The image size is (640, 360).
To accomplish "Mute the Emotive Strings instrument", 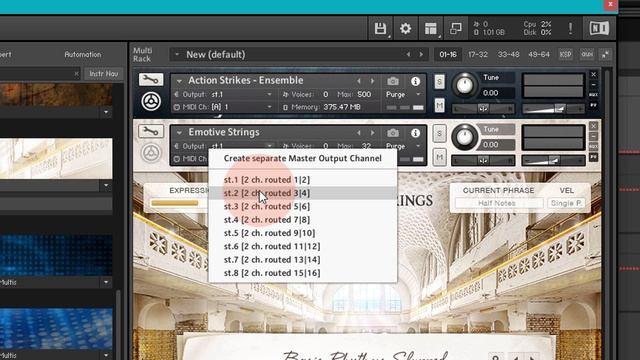I will 439,158.
